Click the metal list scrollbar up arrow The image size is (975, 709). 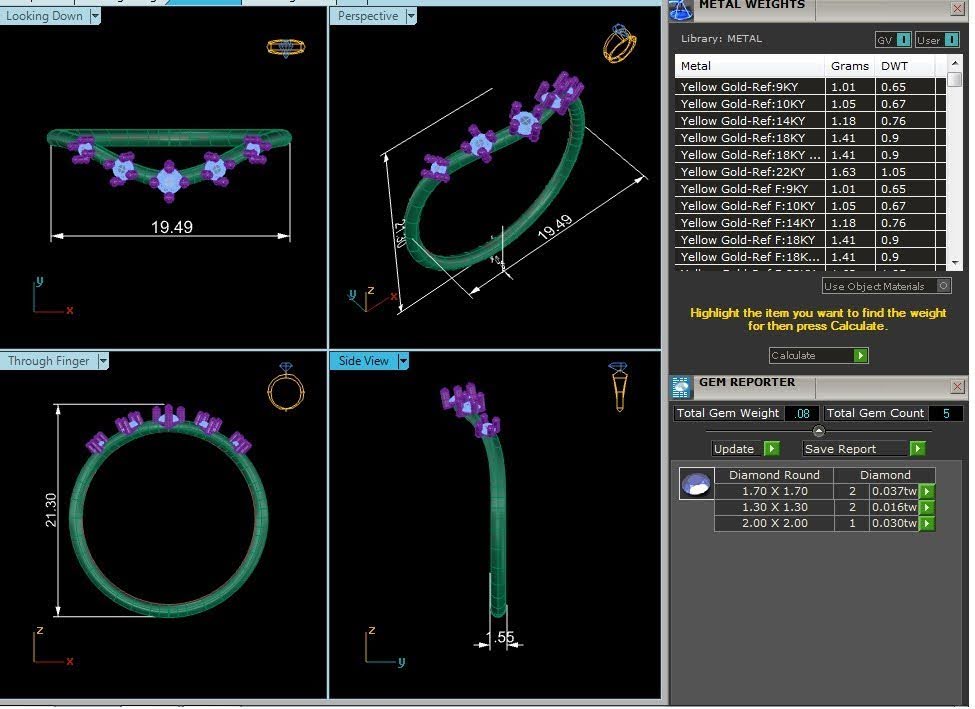tap(954, 63)
